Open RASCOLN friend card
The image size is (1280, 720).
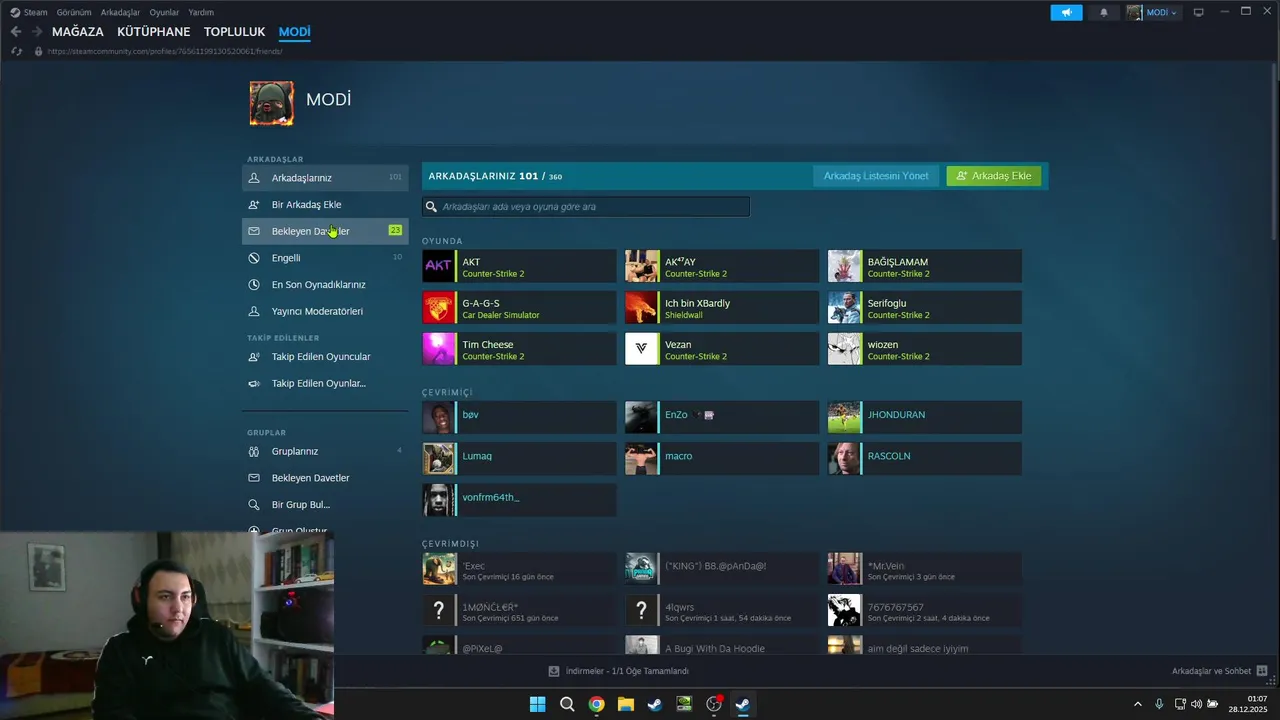pyautogui.click(x=925, y=459)
